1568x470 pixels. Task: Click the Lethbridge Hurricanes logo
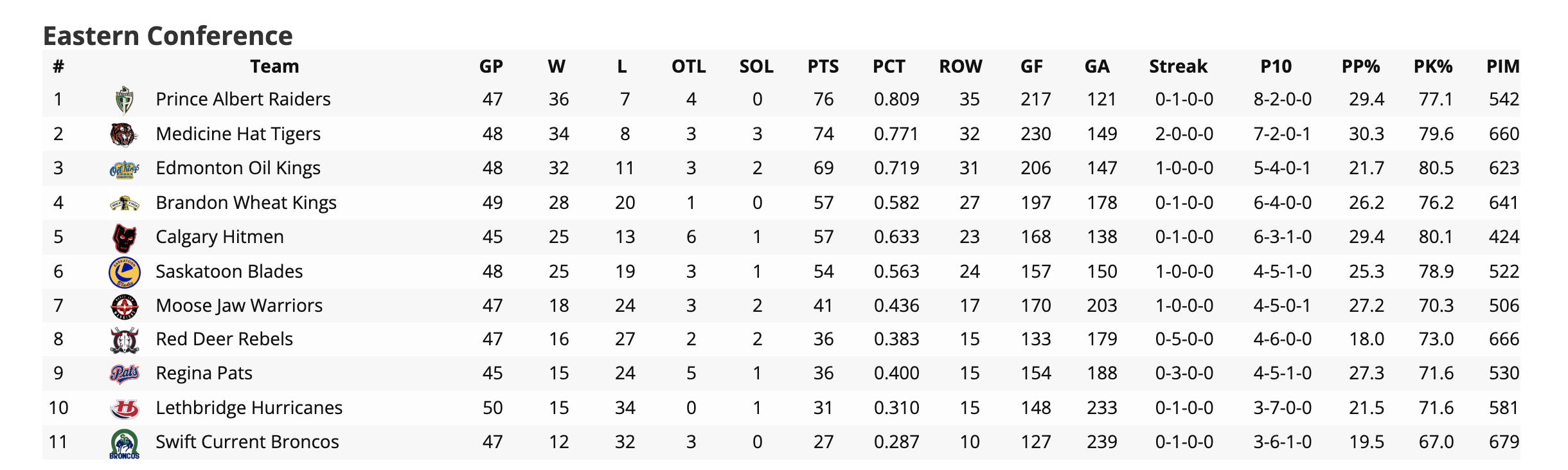124,408
